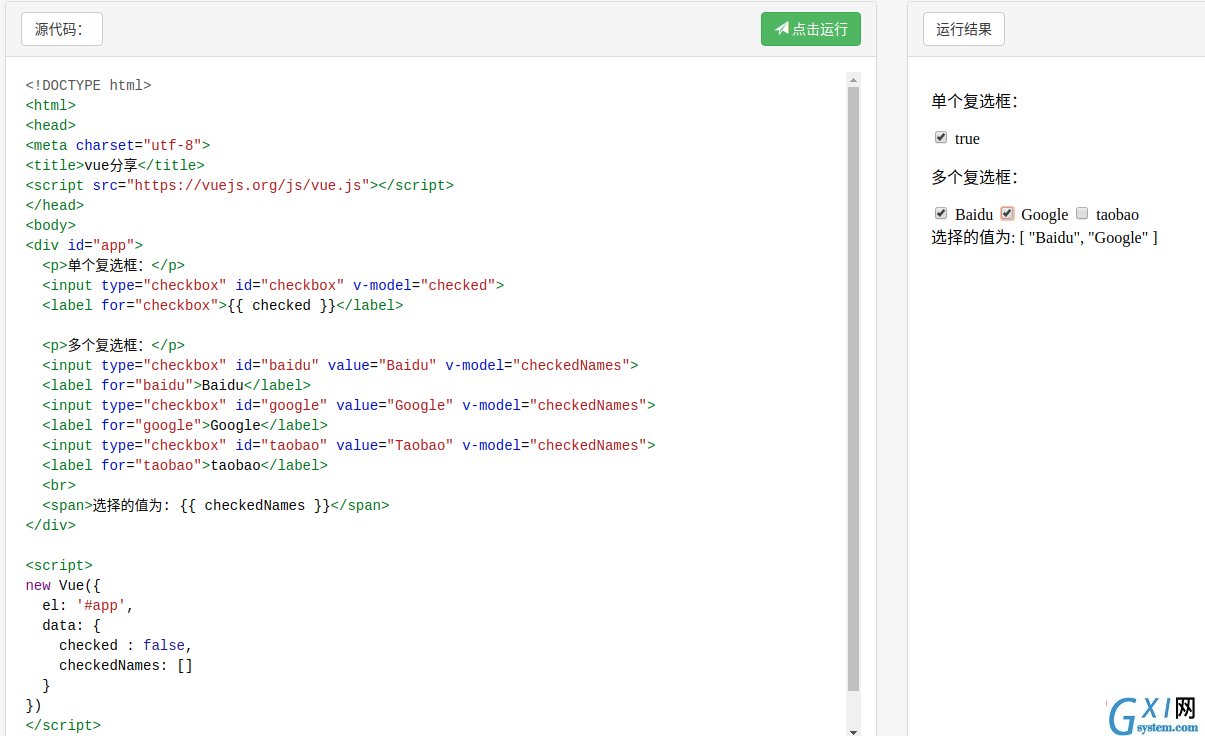This screenshot has width=1205, height=736.
Task: Click the <p>单个复选框 code line
Action: click(113, 265)
